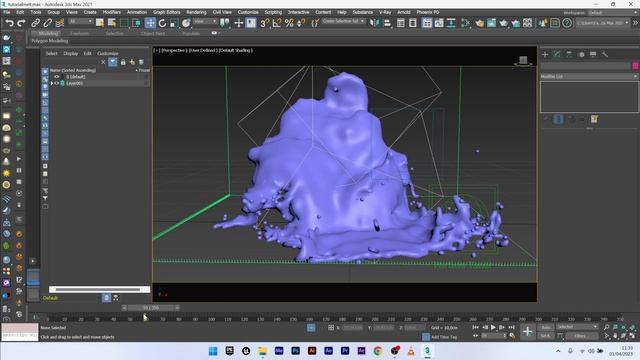
Task: Open the Graph Editors menu
Action: 167,12
